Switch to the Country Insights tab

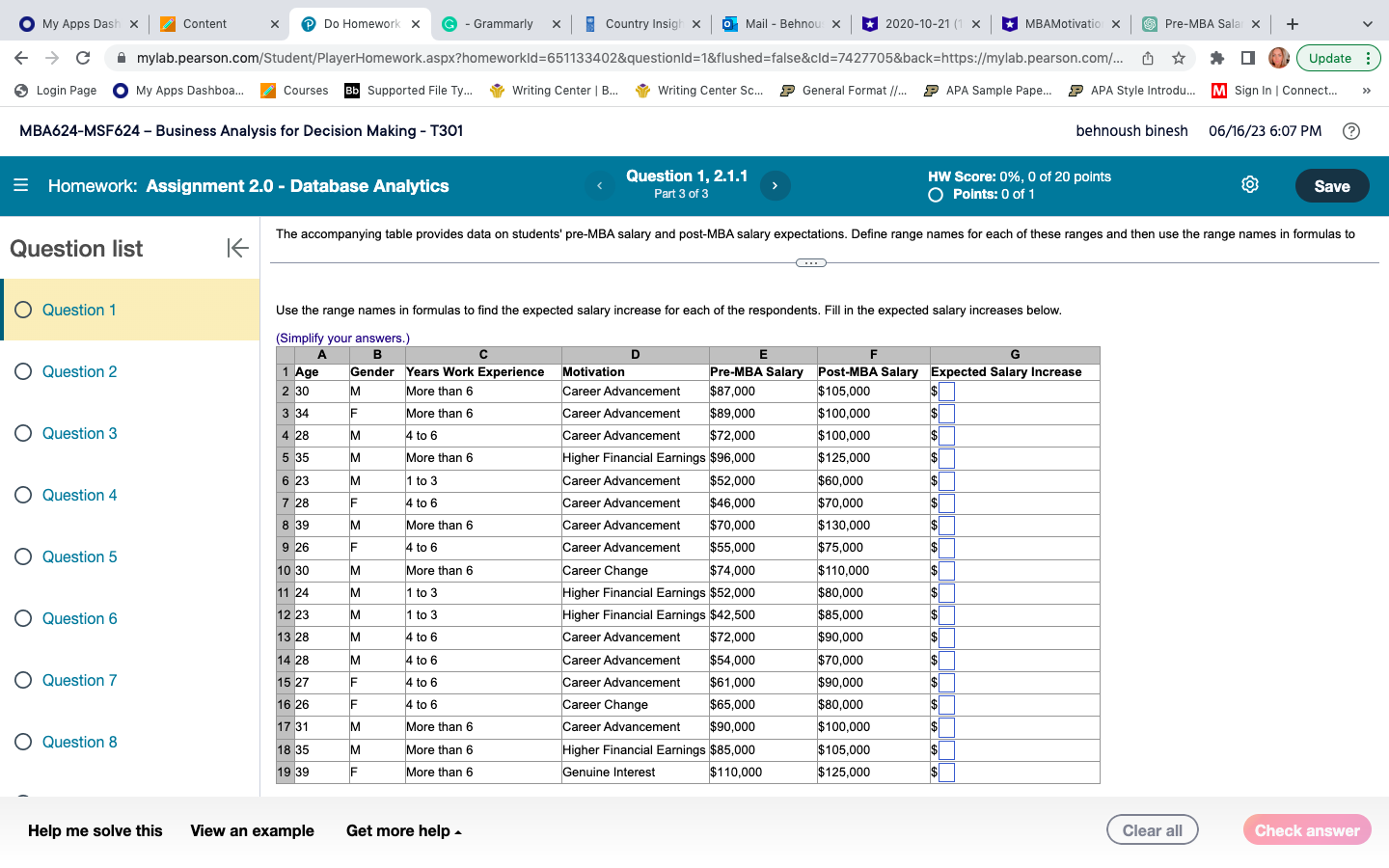(x=641, y=24)
